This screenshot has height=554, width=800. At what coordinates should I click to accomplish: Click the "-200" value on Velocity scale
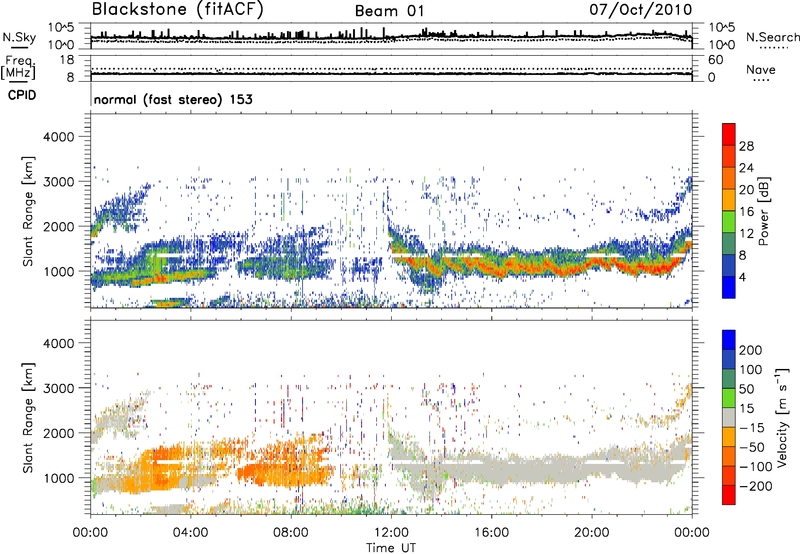[756, 486]
